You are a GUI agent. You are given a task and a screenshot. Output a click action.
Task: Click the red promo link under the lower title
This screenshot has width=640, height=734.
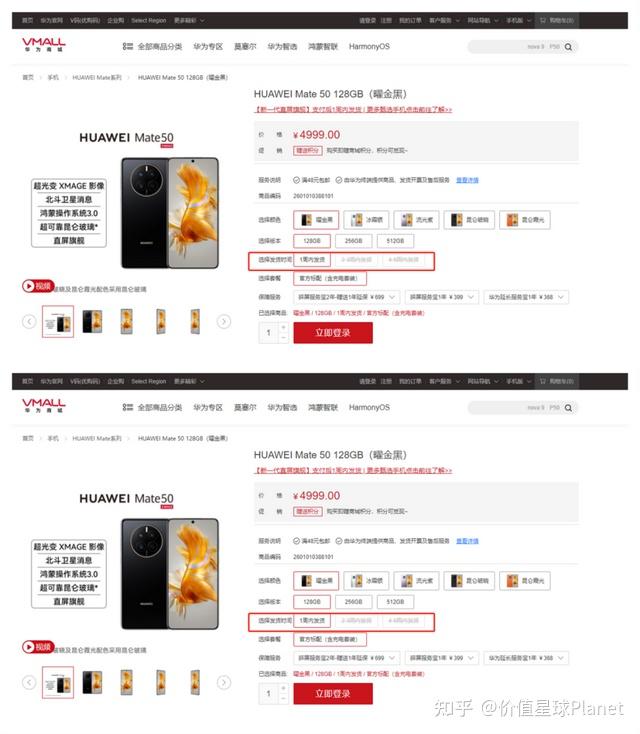click(353, 470)
